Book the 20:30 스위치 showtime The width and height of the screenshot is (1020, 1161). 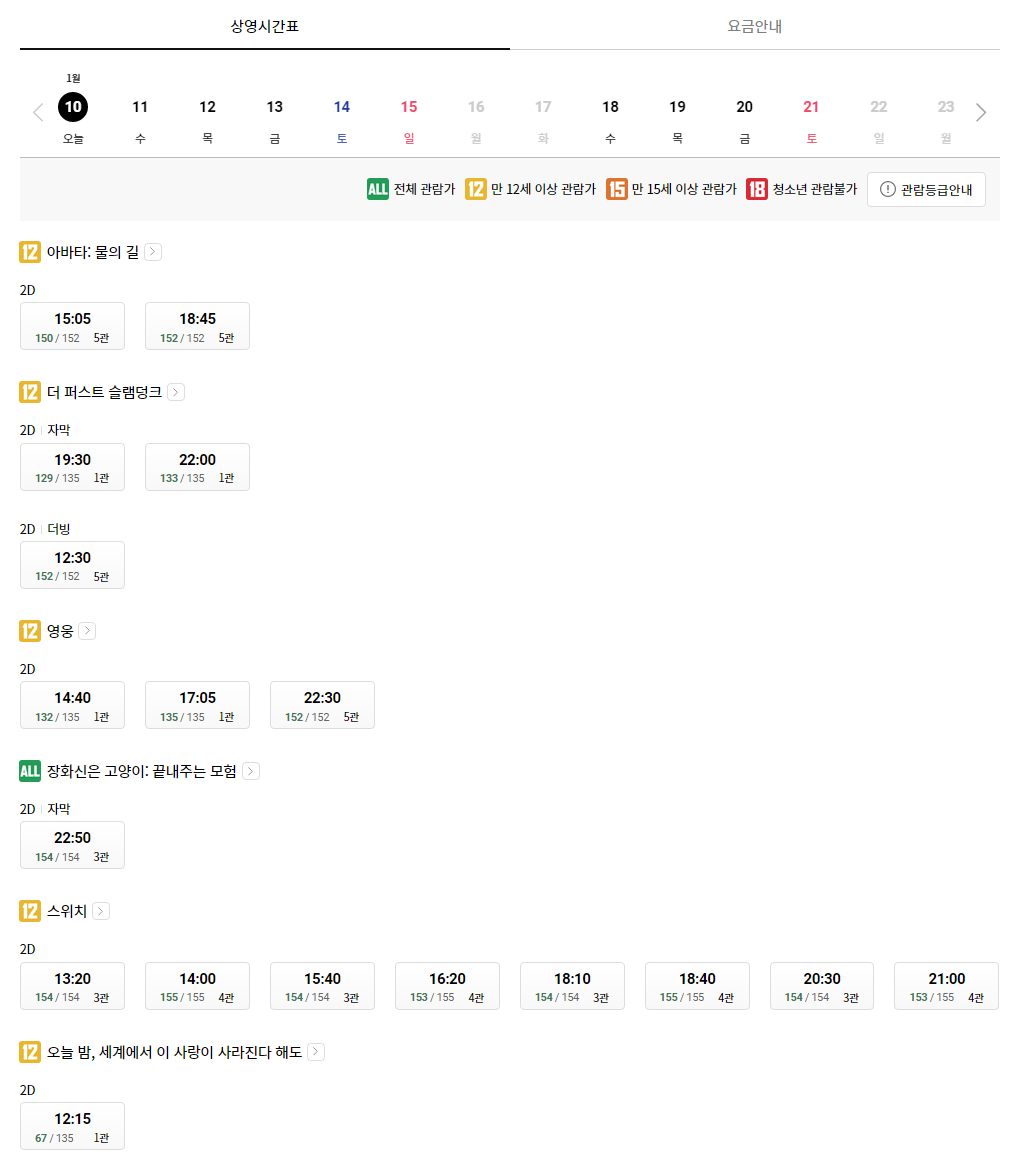(x=822, y=986)
